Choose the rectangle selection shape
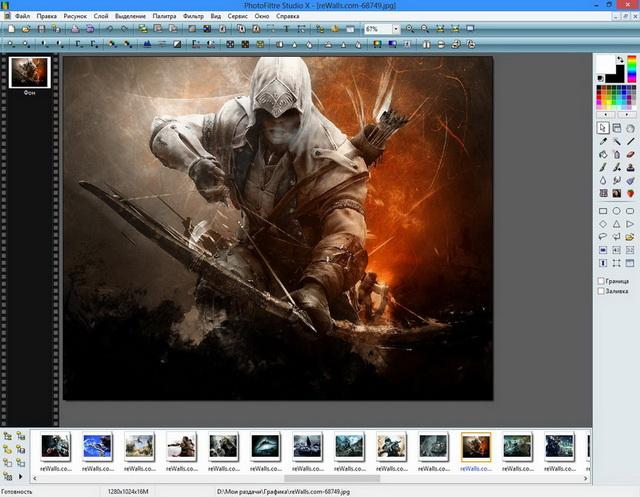Viewport: 640px width, 497px height. tap(603, 211)
